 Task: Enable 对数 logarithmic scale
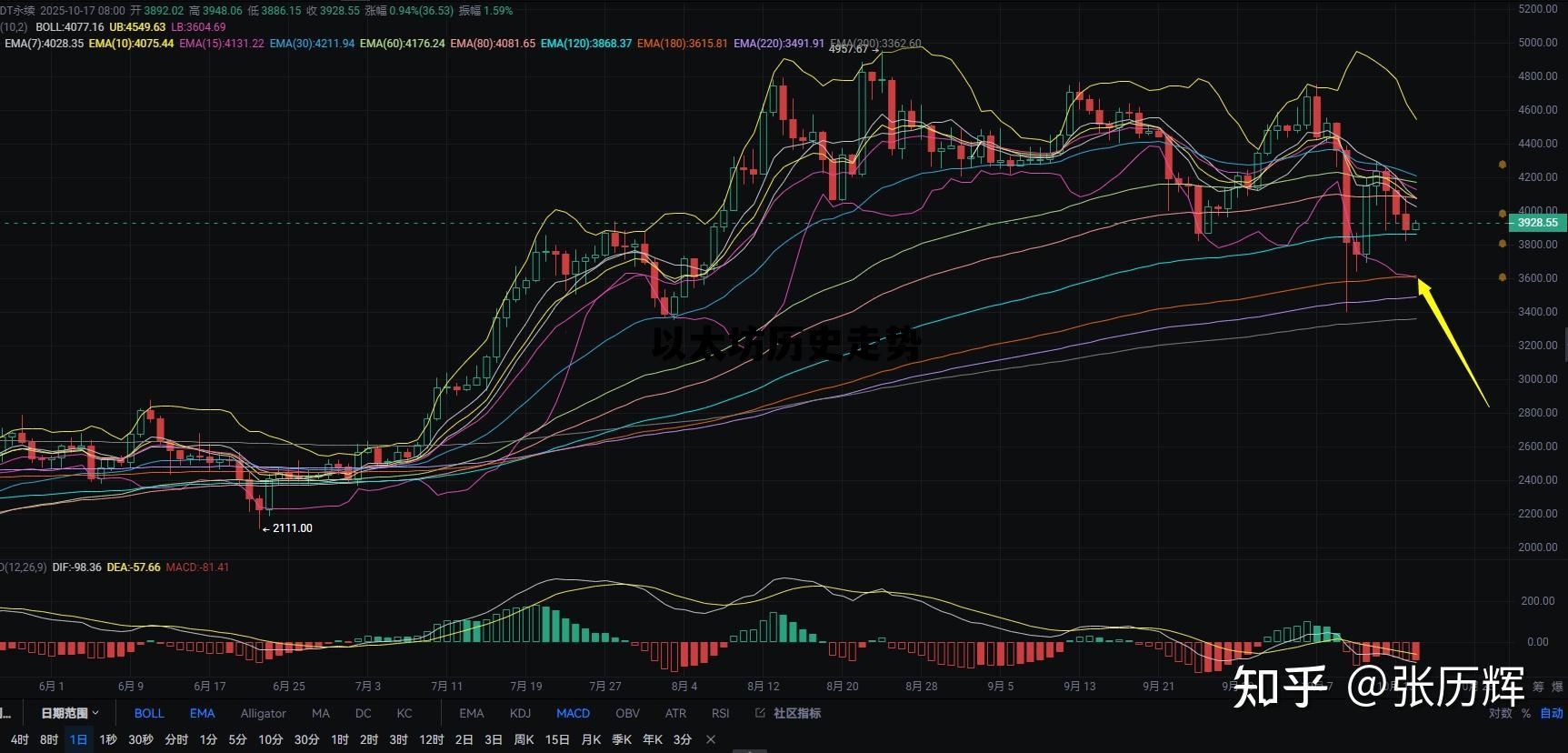click(1500, 713)
